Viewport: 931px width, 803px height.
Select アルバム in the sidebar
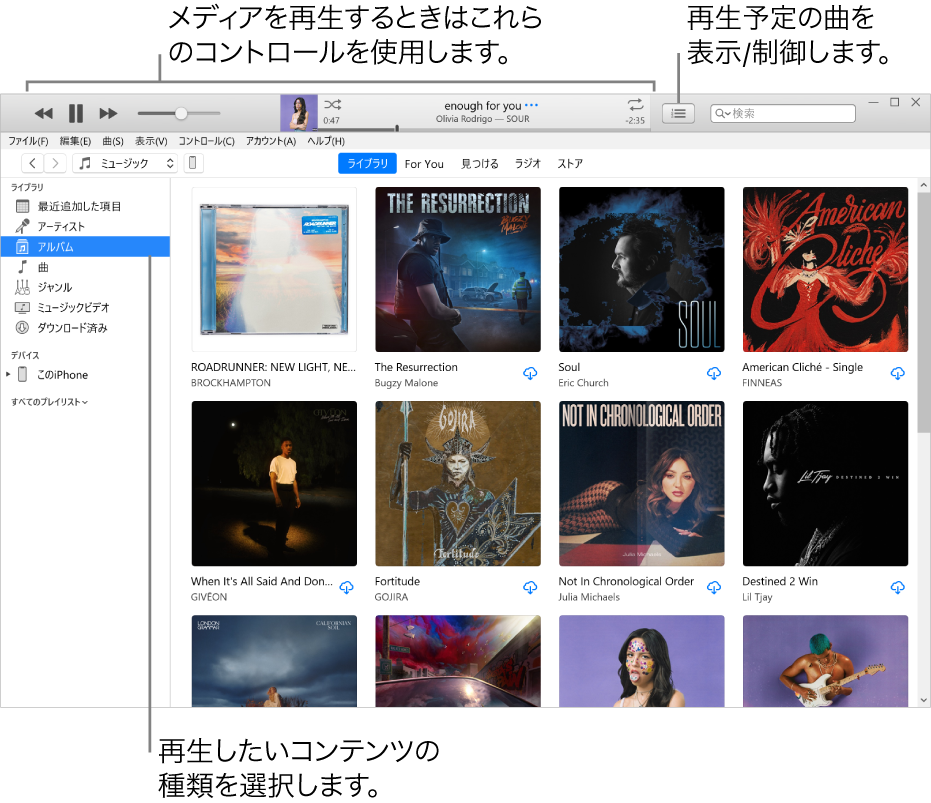click(x=85, y=246)
